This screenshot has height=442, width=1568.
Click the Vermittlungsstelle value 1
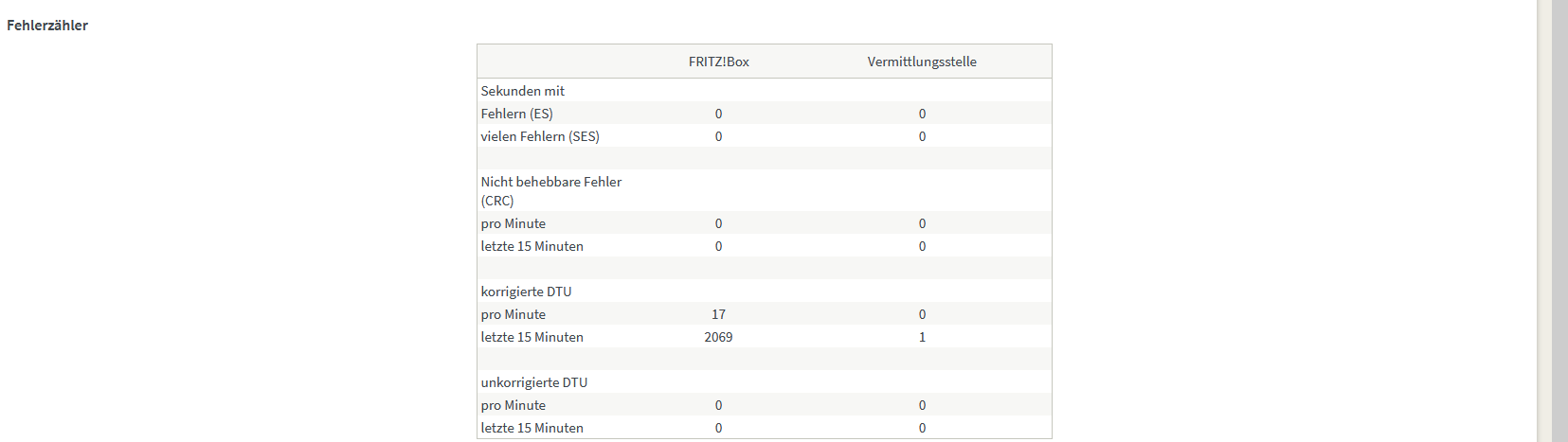922,337
